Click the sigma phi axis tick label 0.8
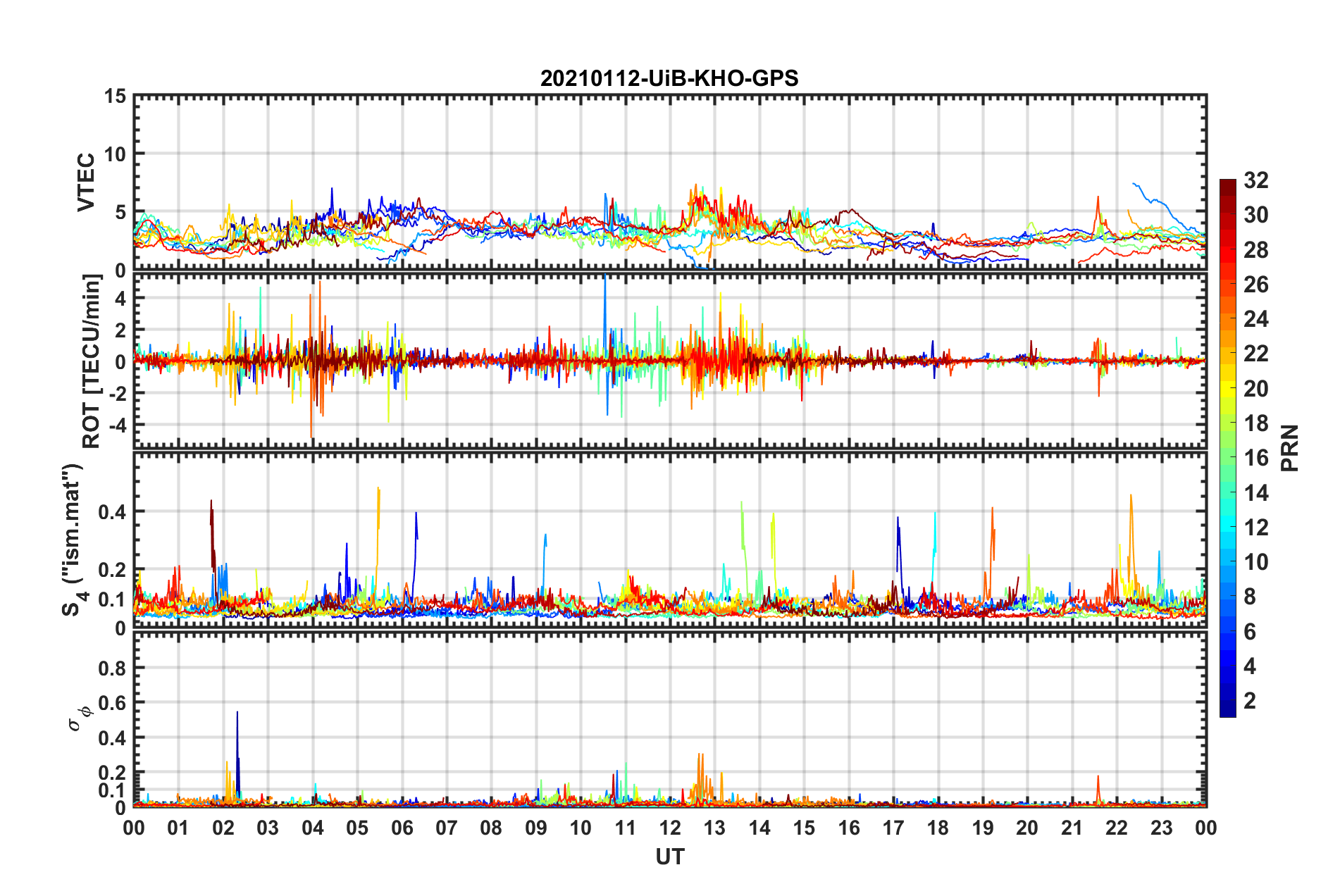The width and height of the screenshot is (1340, 896). [113, 668]
